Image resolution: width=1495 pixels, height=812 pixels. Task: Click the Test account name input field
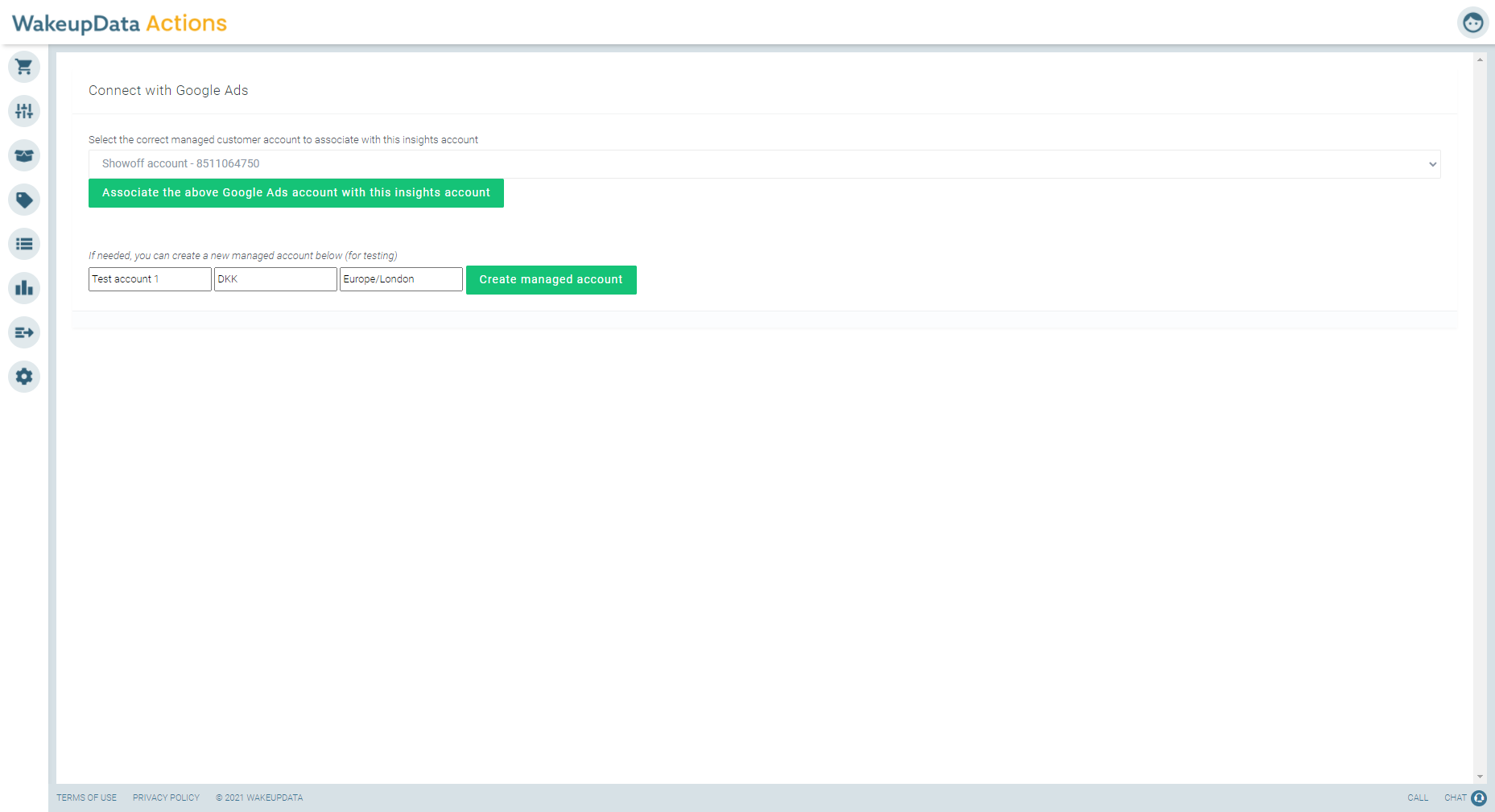point(150,279)
